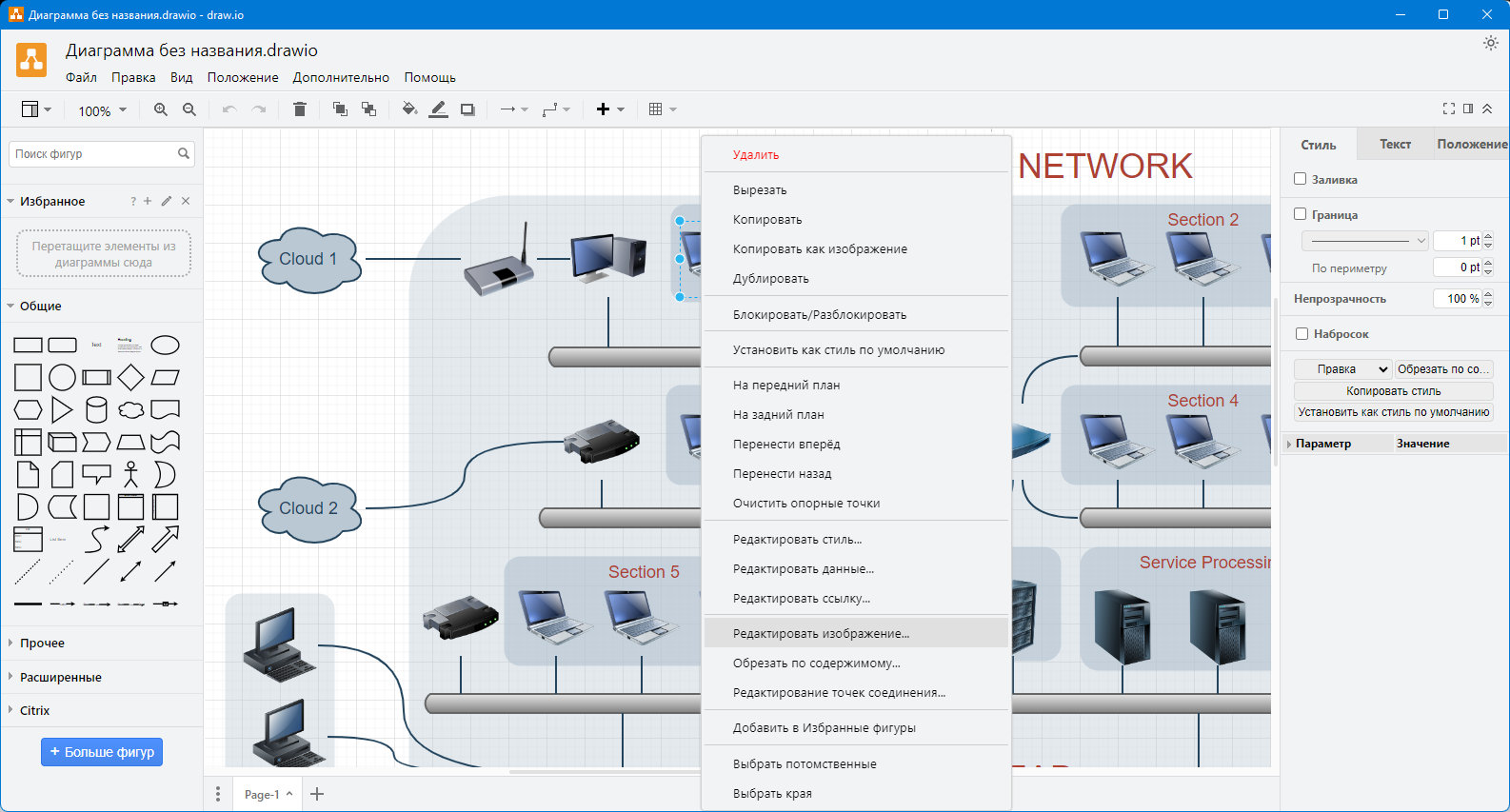Click the trash delete icon in toolbar

click(300, 109)
